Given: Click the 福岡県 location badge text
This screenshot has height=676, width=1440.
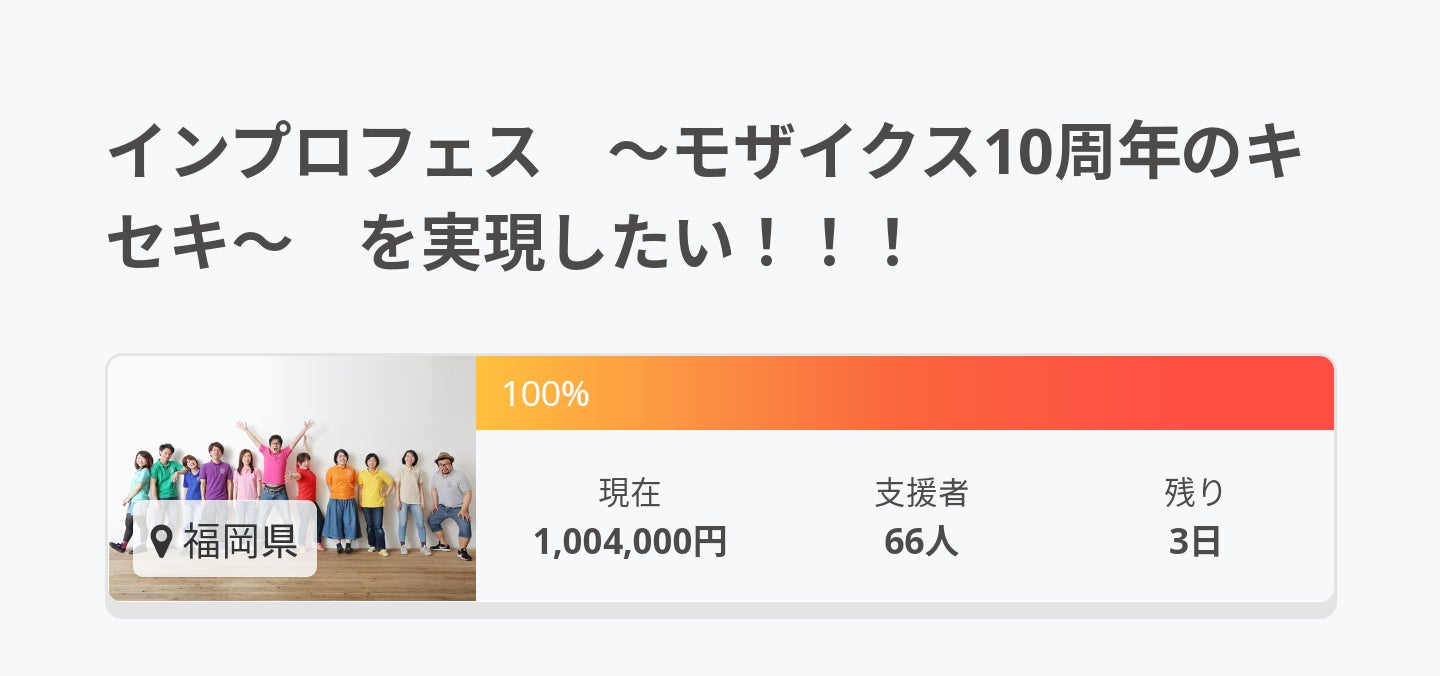Looking at the screenshot, I should click(x=240, y=541).
